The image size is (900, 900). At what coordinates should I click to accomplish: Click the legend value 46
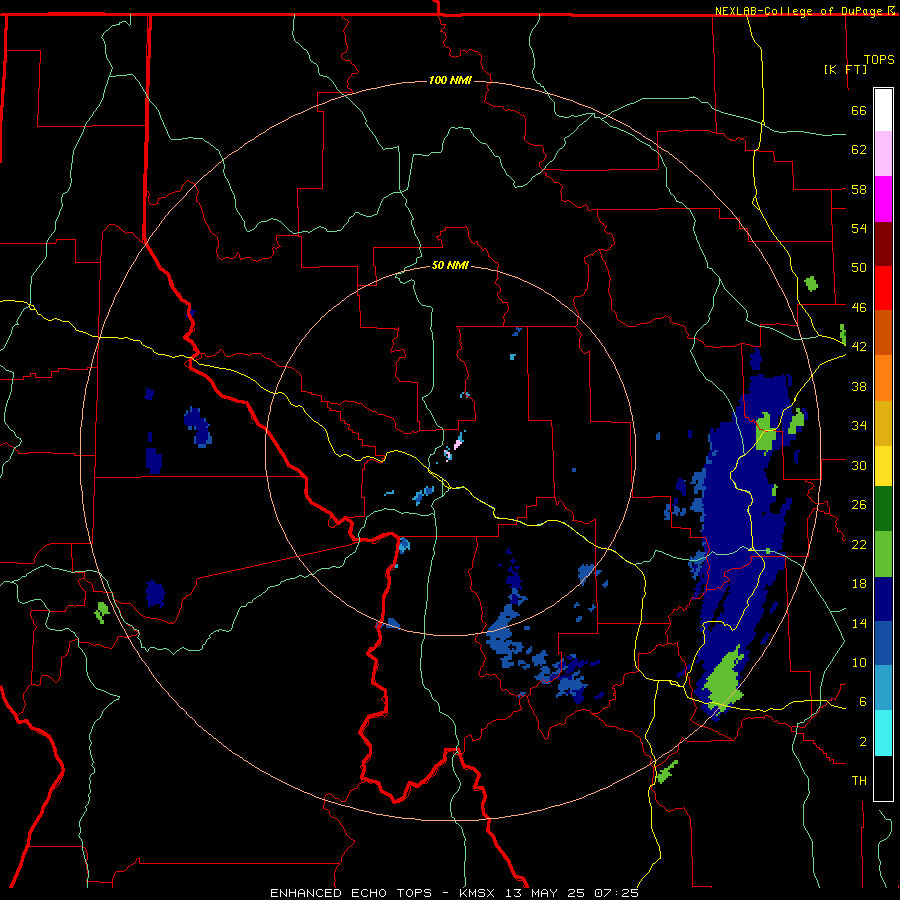(859, 307)
